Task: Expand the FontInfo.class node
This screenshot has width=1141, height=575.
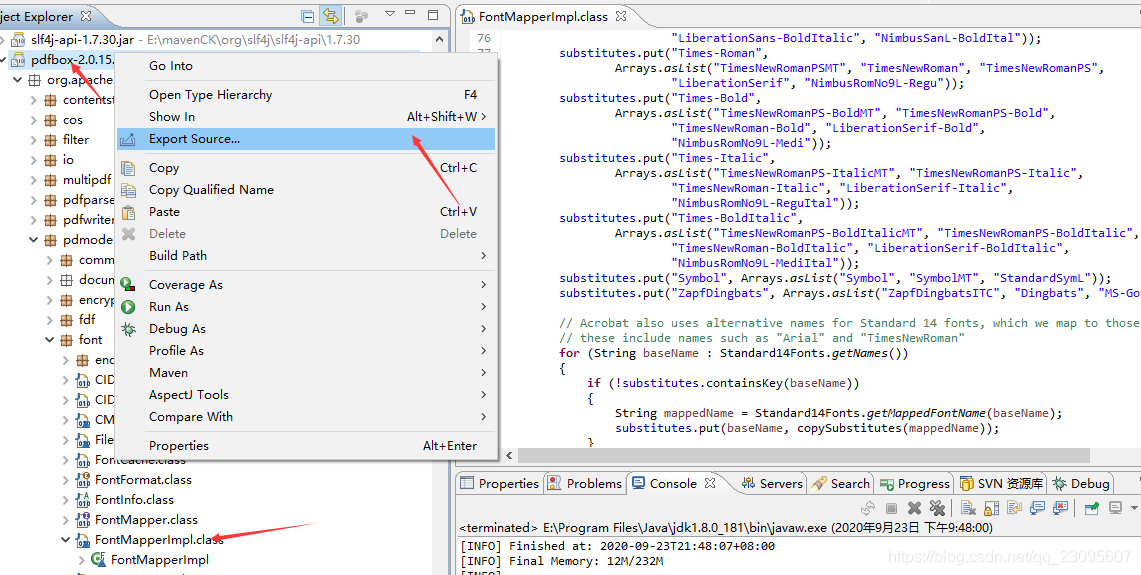Action: (x=65, y=500)
